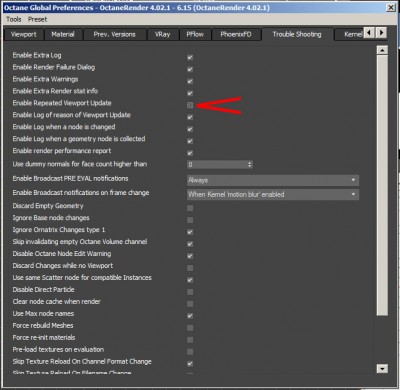Switch to the Material tab

point(63,34)
